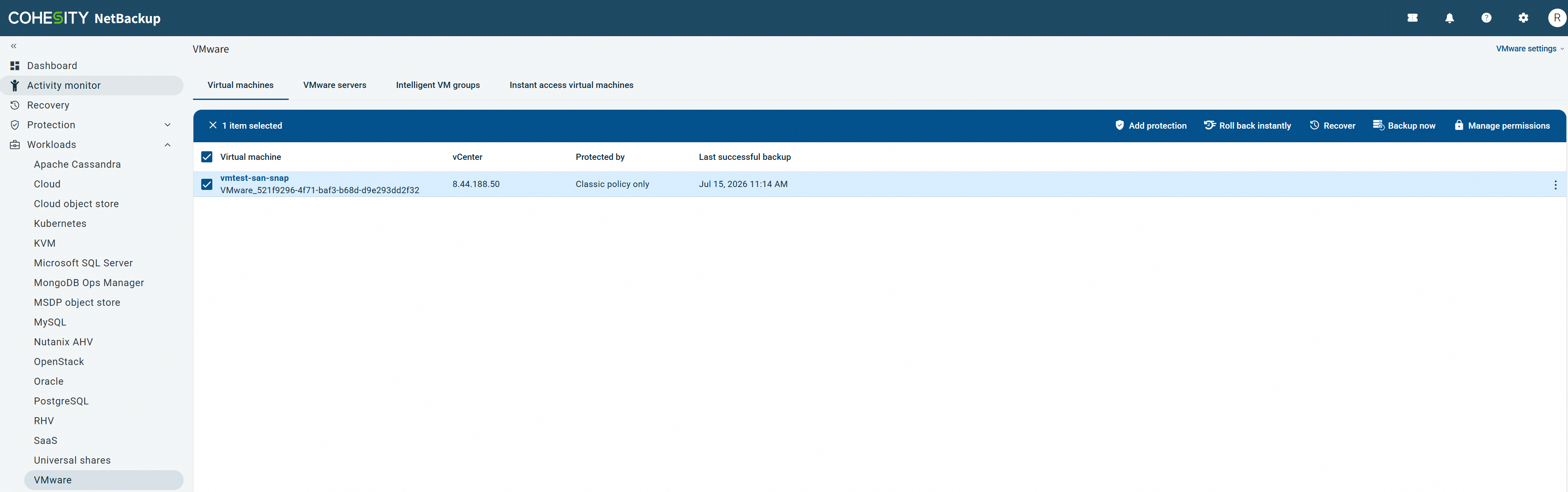This screenshot has height=492, width=1568.
Task: Click the Backup now button label
Action: (x=1412, y=125)
